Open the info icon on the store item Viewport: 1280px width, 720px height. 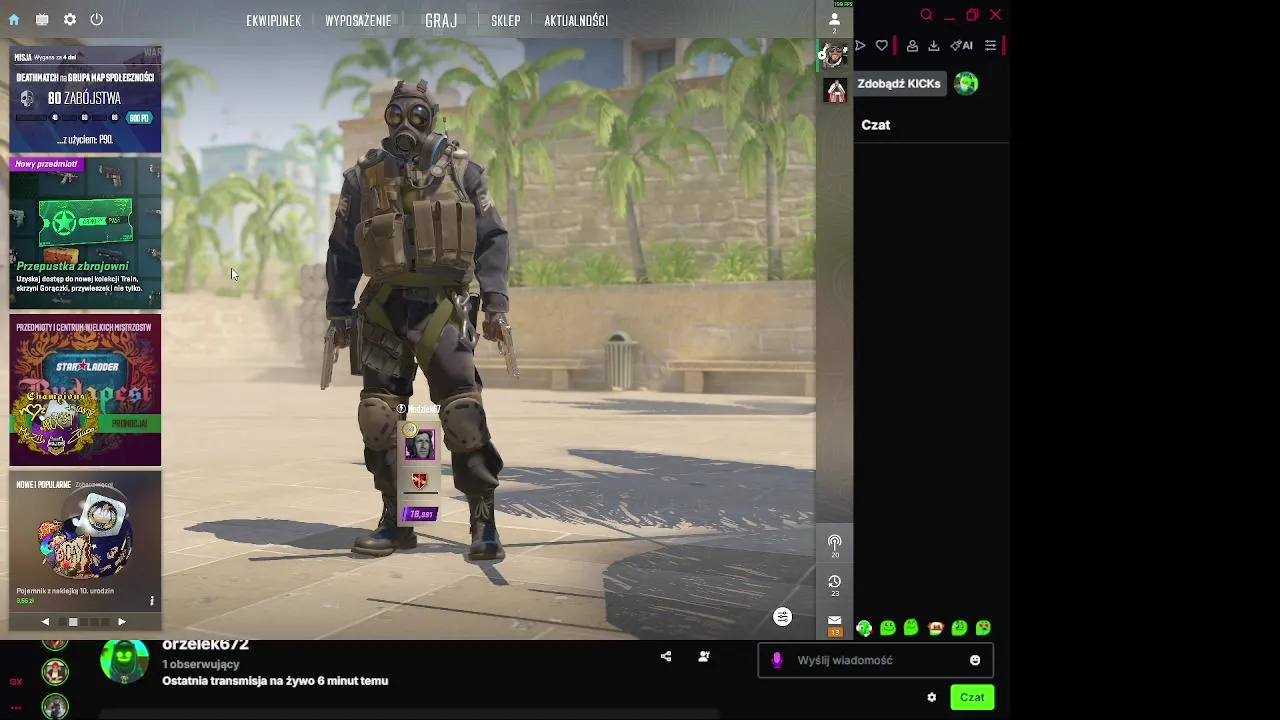coord(152,601)
